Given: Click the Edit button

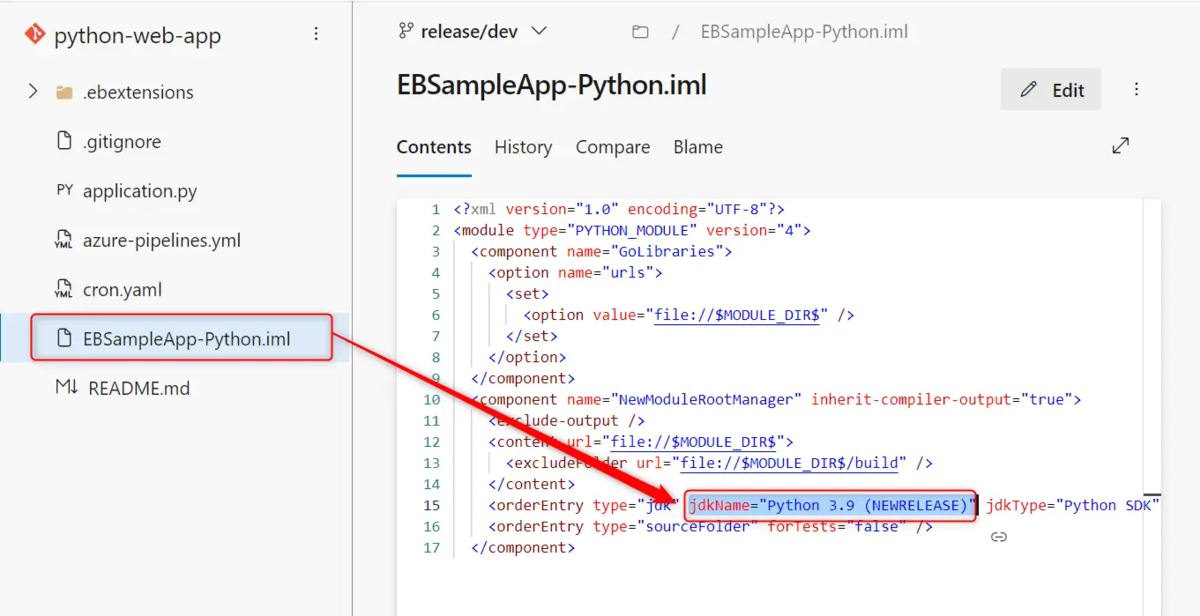Looking at the screenshot, I should (x=1051, y=90).
